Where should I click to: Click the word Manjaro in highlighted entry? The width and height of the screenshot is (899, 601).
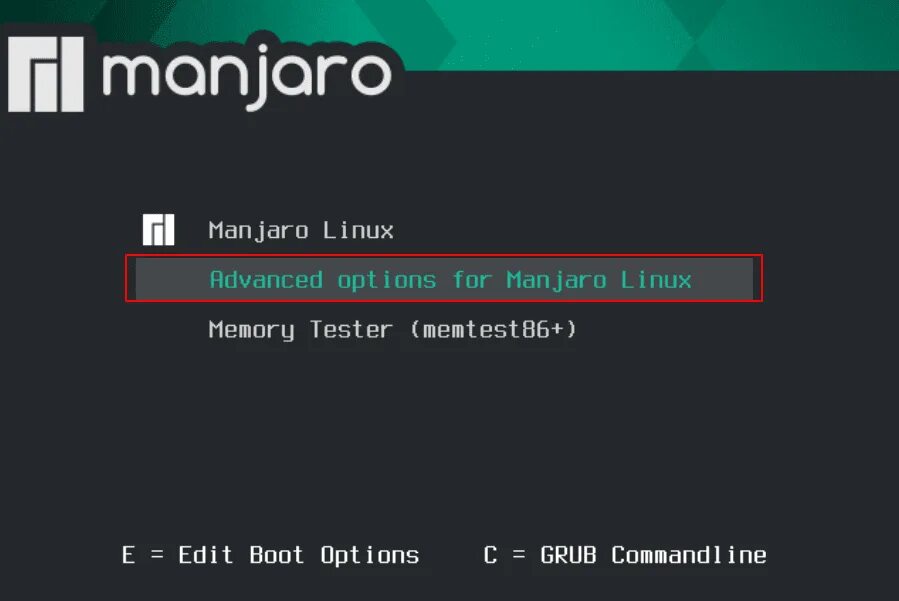556,280
